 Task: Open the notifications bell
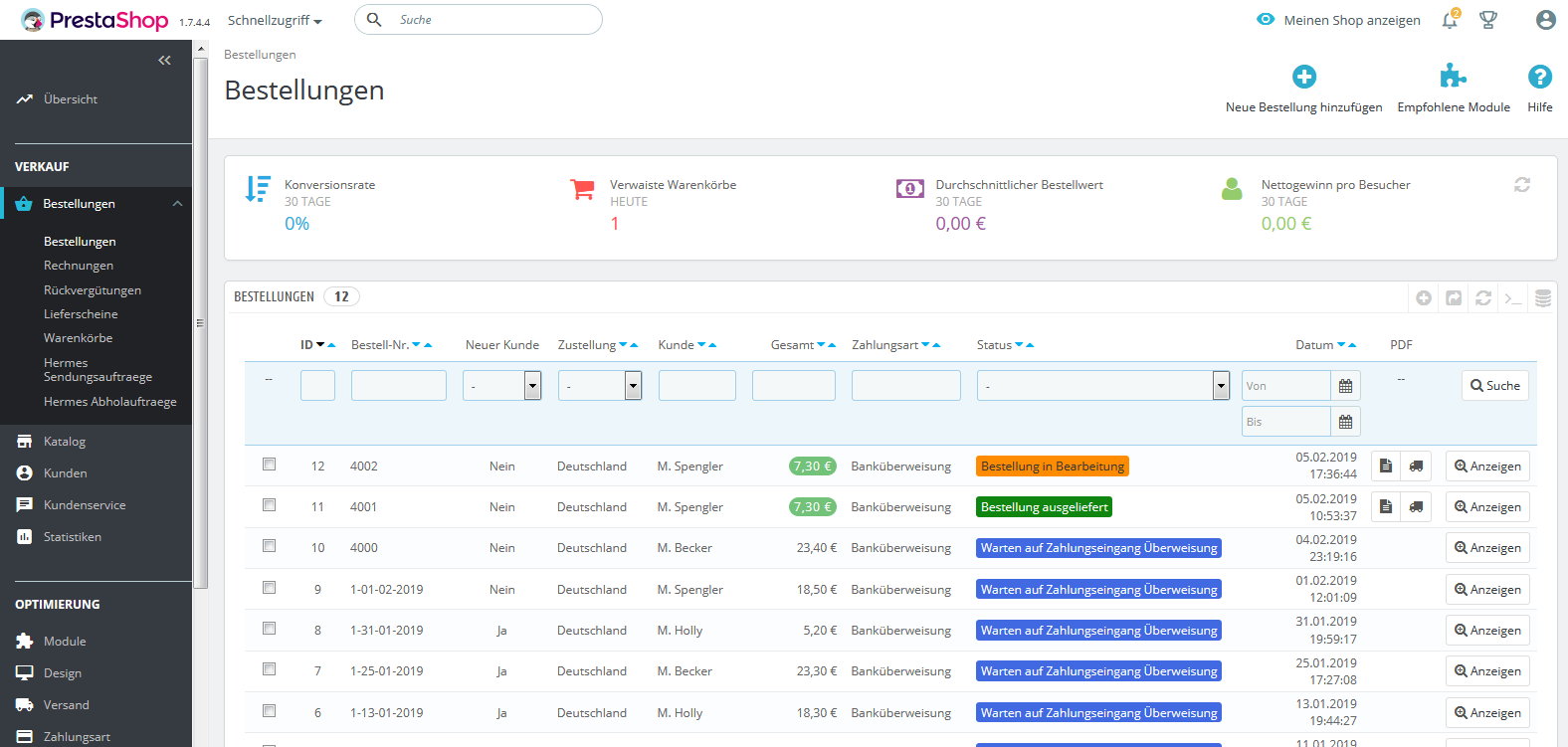1451,19
